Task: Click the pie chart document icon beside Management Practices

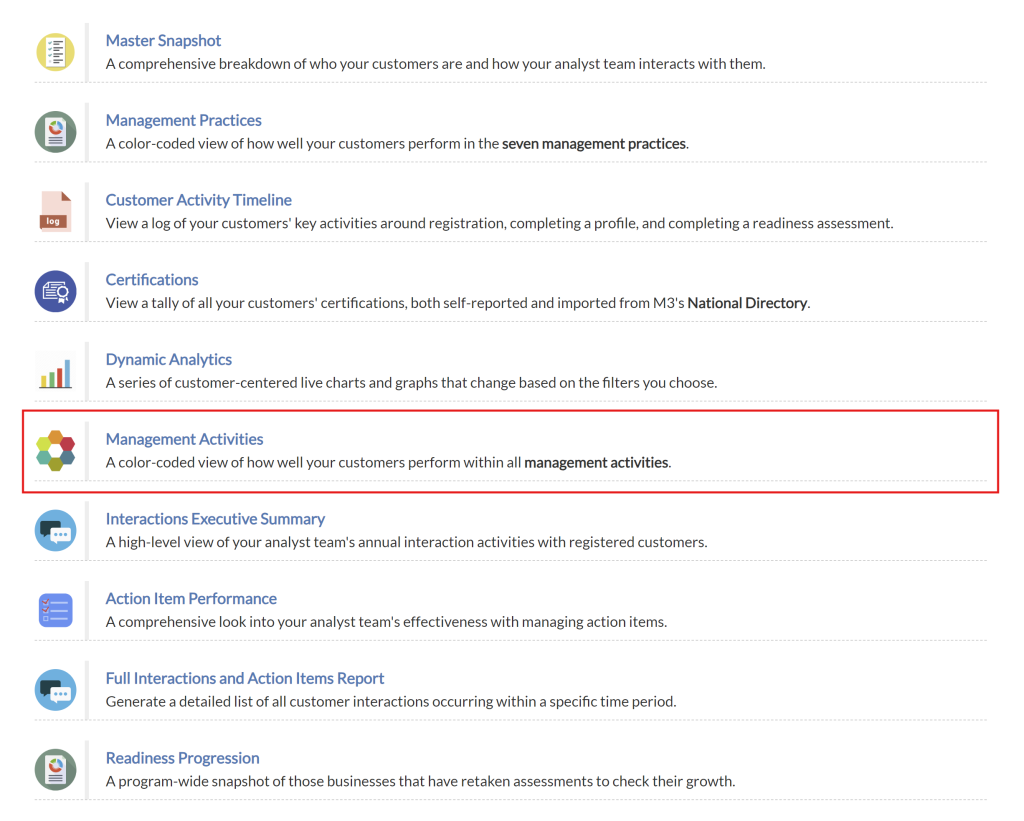Action: pos(55,132)
